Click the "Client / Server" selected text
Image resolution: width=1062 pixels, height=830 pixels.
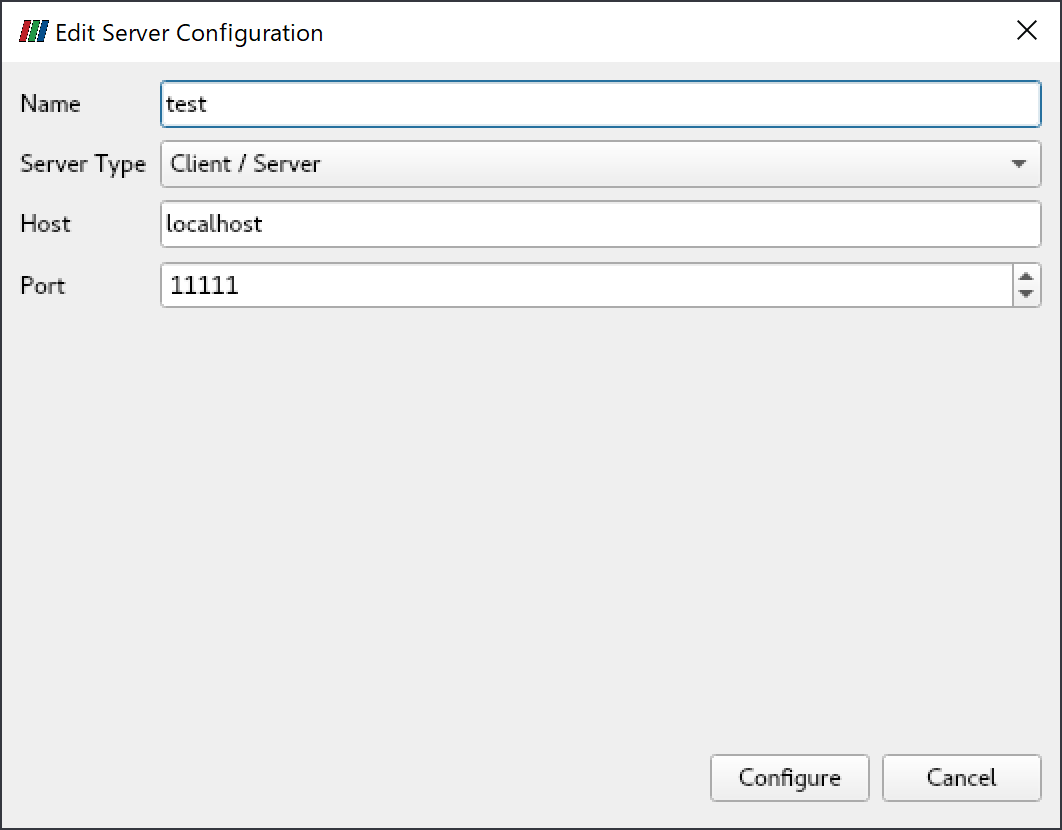pos(245,164)
